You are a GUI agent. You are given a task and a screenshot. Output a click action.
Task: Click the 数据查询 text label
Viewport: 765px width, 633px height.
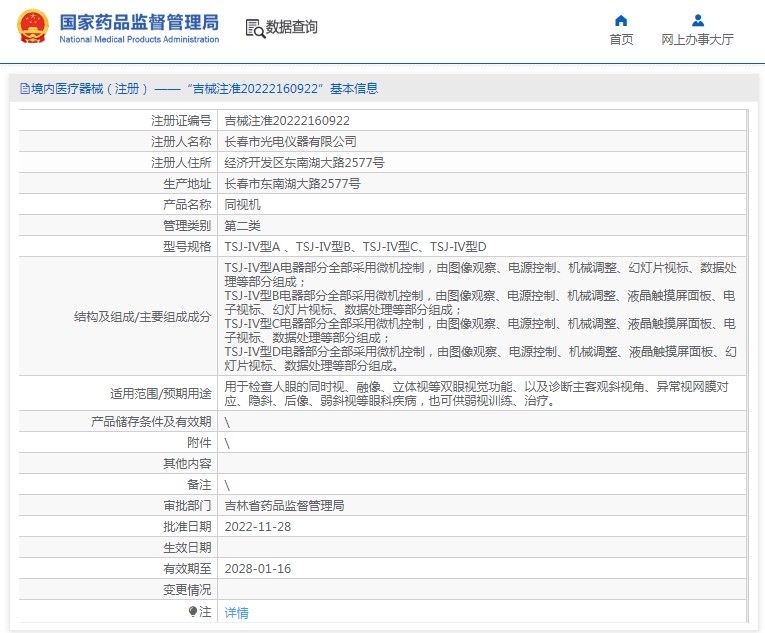pos(292,28)
